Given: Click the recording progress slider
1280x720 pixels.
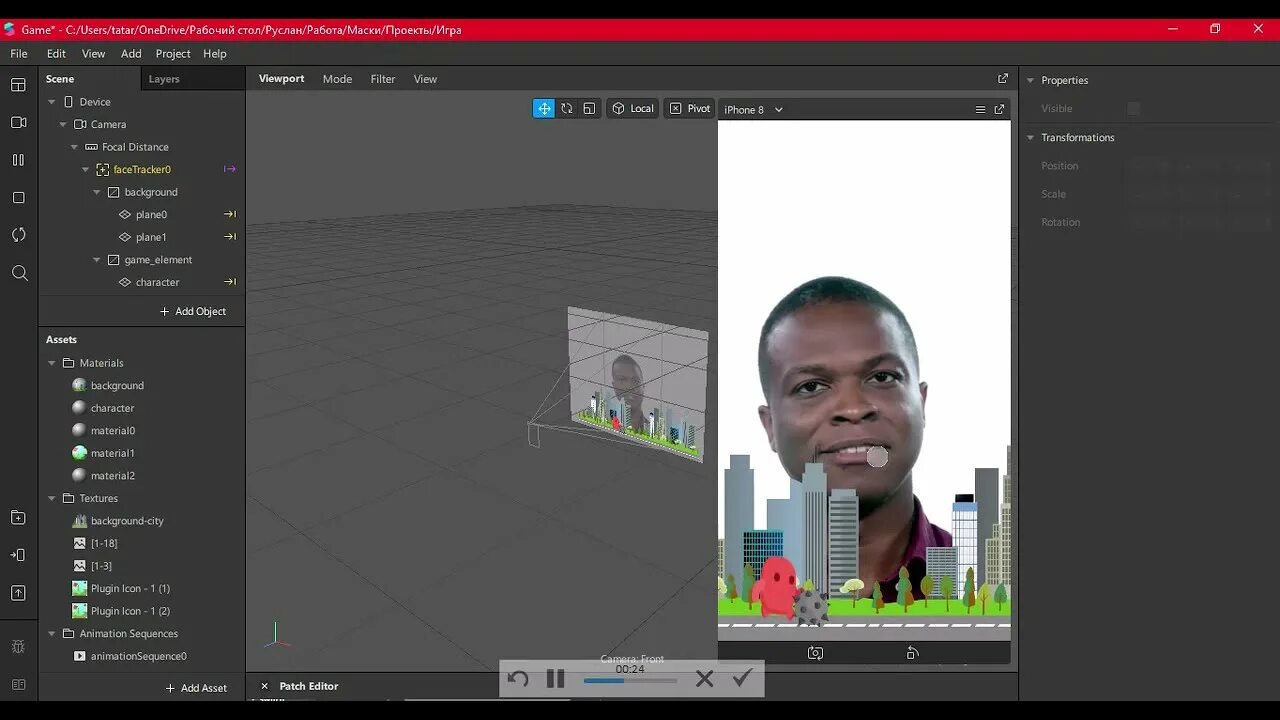Looking at the screenshot, I should [630, 681].
